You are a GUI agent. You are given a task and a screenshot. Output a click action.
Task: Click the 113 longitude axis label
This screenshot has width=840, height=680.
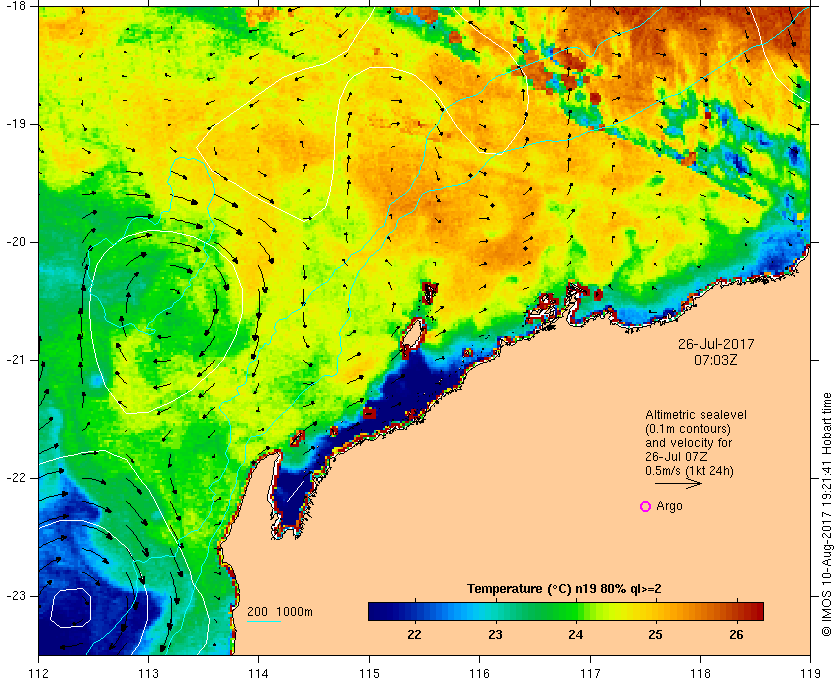148,672
